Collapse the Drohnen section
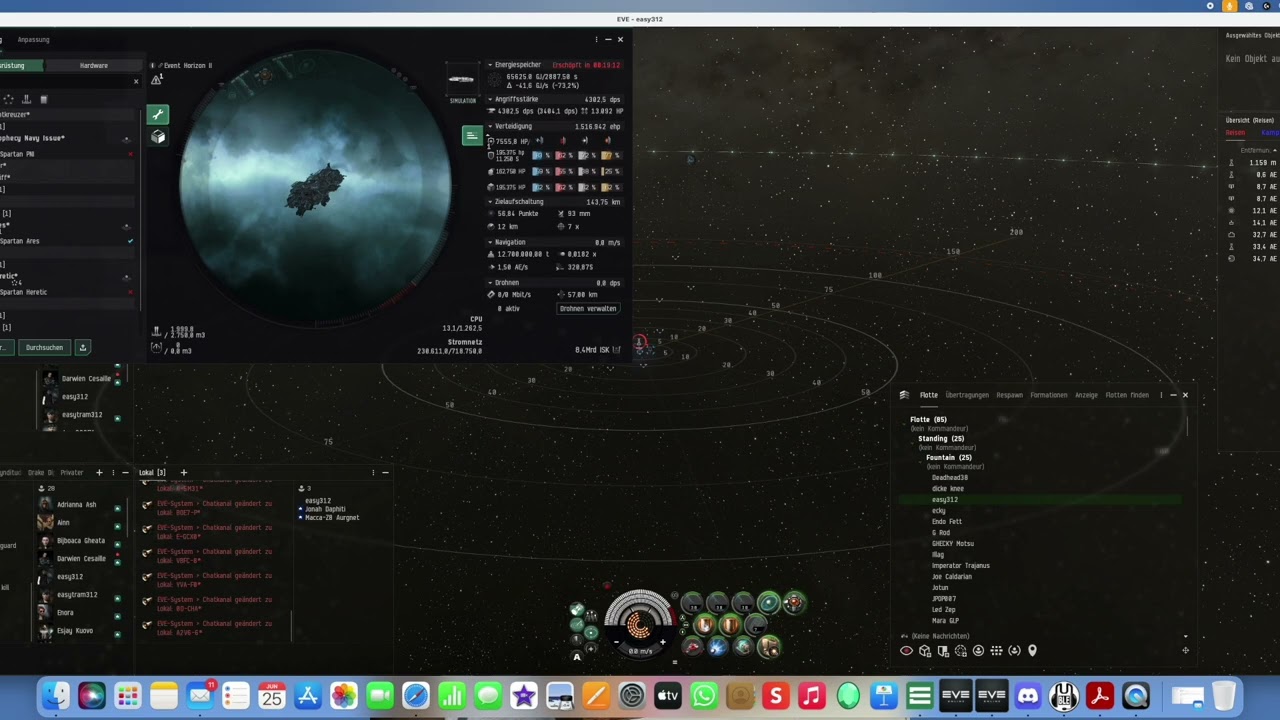1280x720 pixels. coord(491,282)
